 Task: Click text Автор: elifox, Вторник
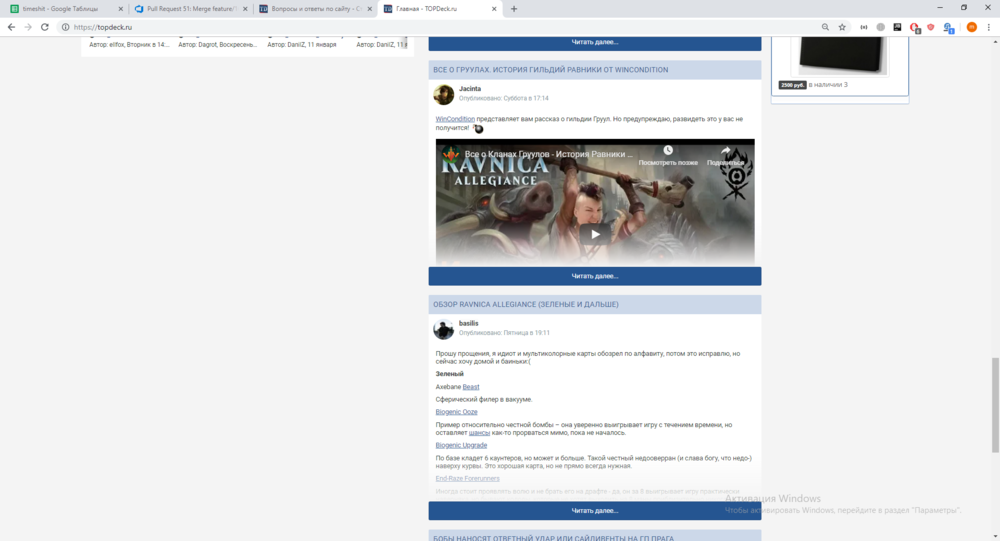(129, 45)
